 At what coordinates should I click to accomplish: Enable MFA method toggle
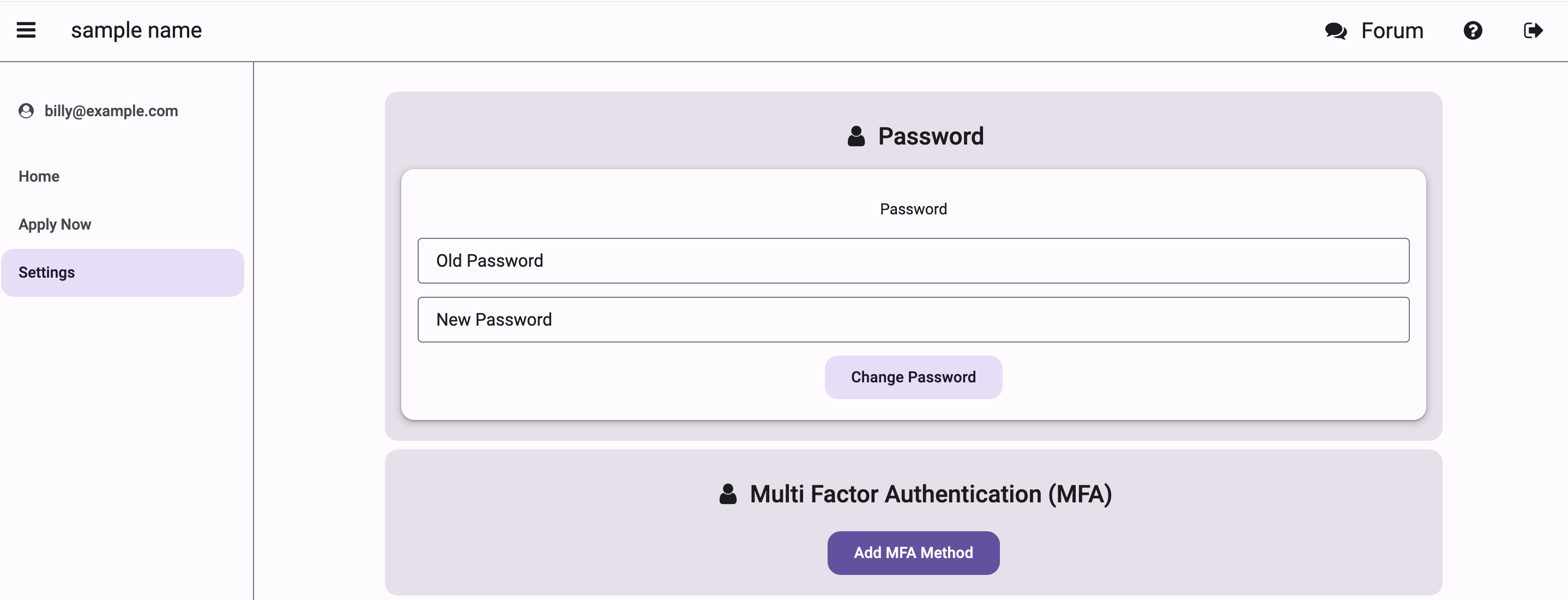[914, 552]
